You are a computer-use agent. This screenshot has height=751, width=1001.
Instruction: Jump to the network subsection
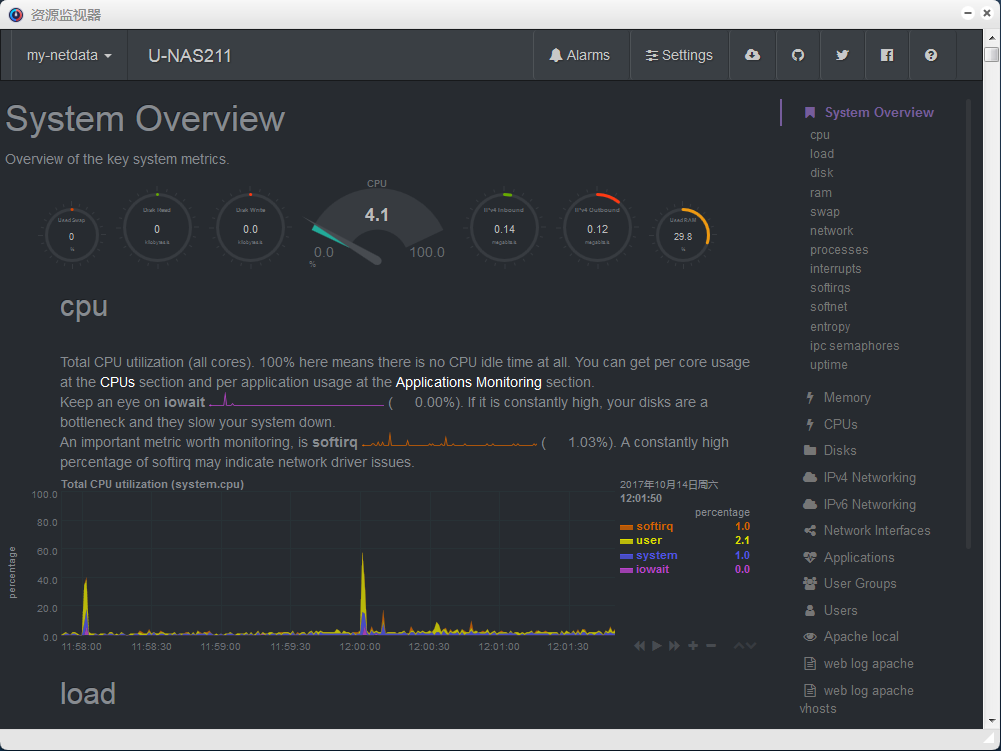pyautogui.click(x=831, y=231)
